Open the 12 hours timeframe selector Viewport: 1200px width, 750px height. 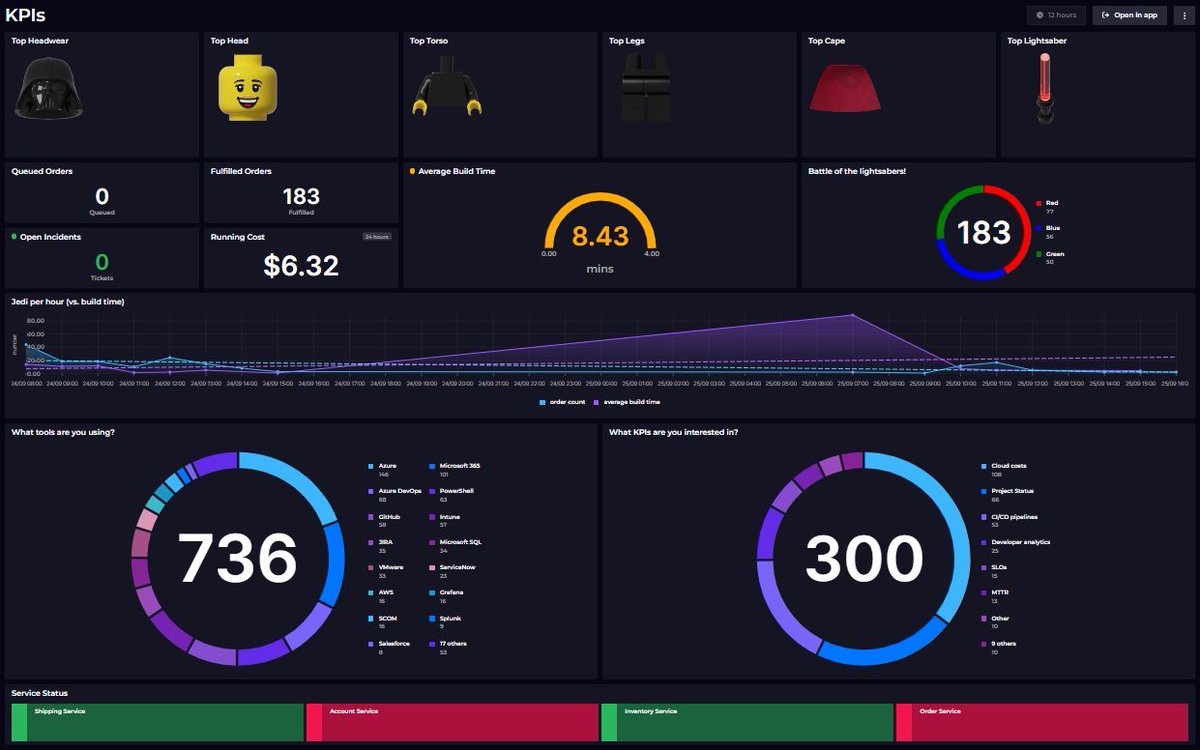[1056, 15]
